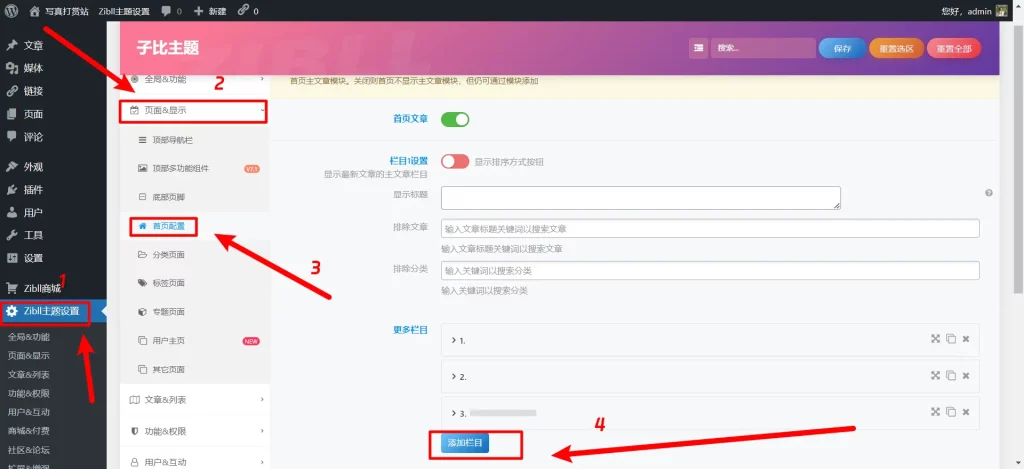Expand 文章&列表 section in the theme panel
The width and height of the screenshot is (1024, 469).
(x=195, y=400)
